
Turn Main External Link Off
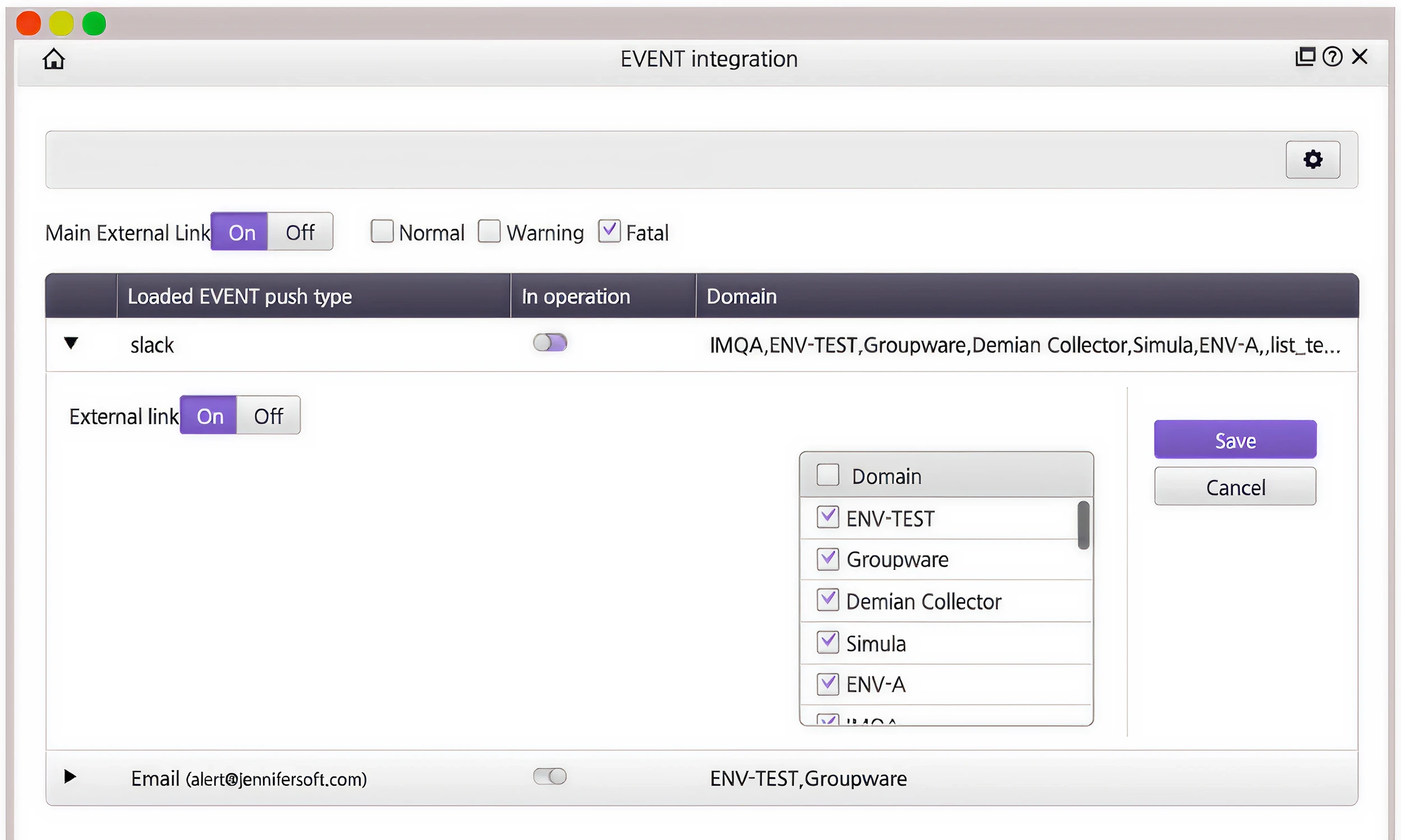pos(300,231)
